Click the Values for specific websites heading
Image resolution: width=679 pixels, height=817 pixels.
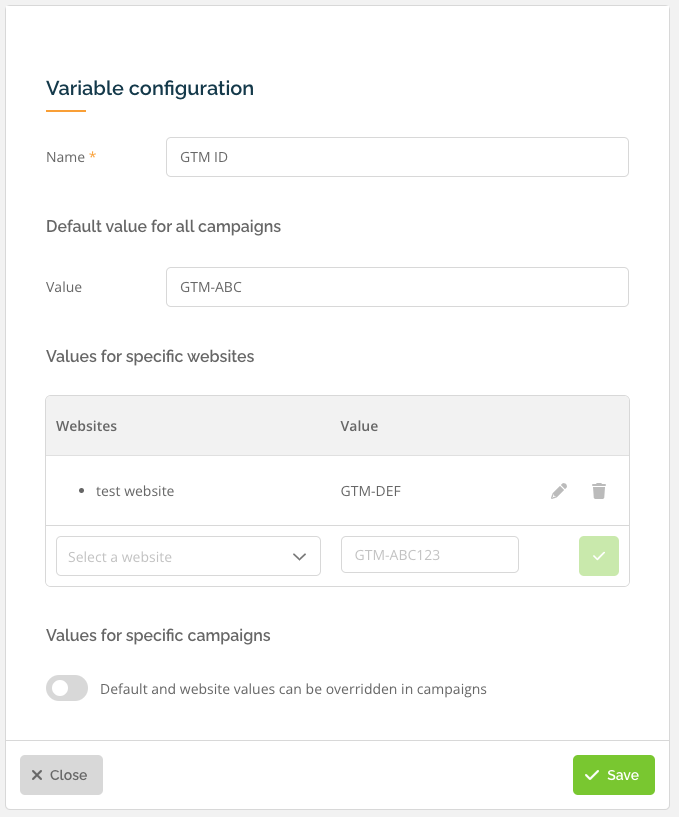pyautogui.click(x=151, y=356)
